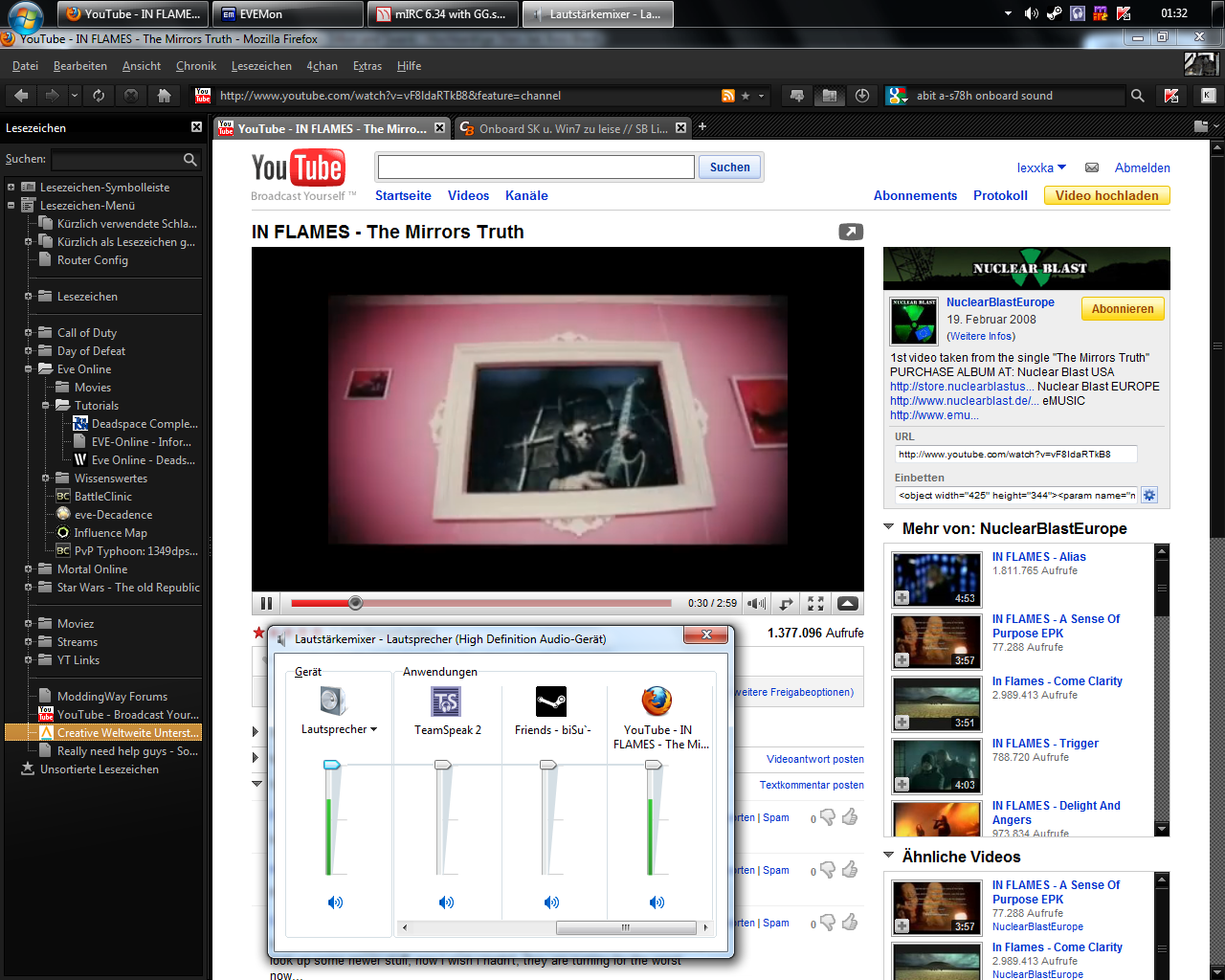Open the YouTube inbox envelope icon
This screenshot has height=980, width=1225.
pyautogui.click(x=1092, y=167)
